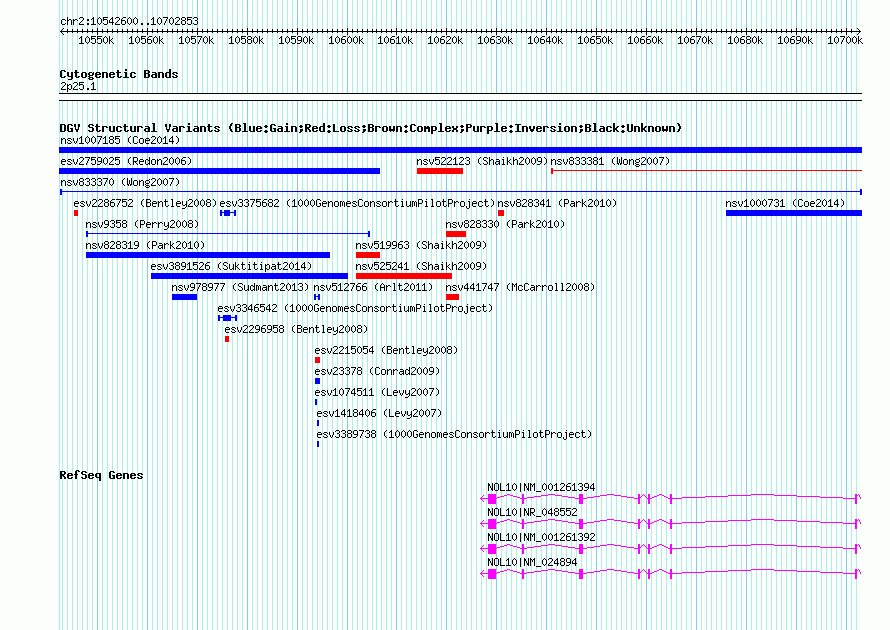This screenshot has height=630, width=890.
Task: Select the red nsv828341 loss marker
Action: pyautogui.click(x=501, y=213)
